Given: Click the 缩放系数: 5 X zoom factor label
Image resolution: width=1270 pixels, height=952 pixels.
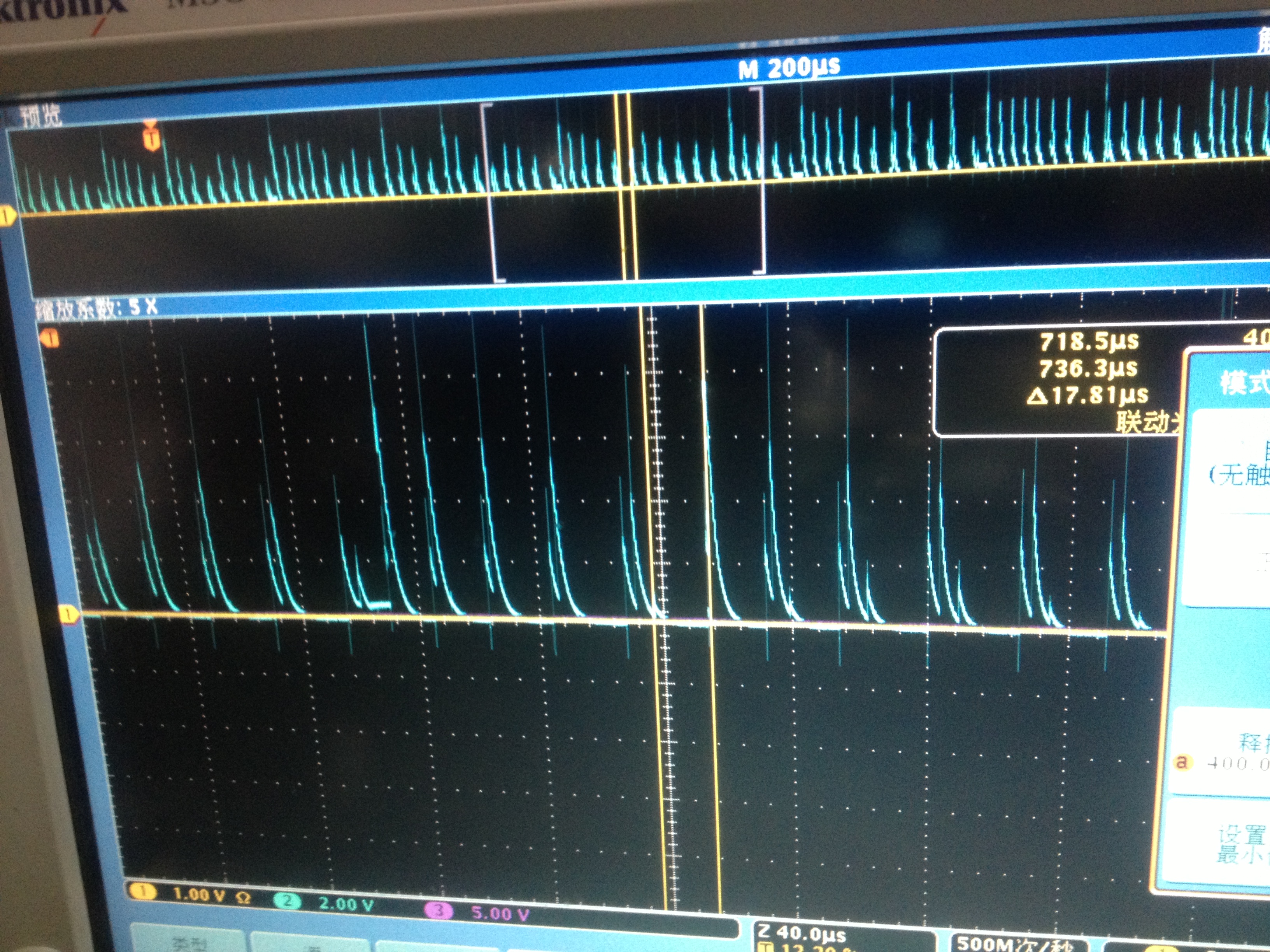Looking at the screenshot, I should point(96,308).
